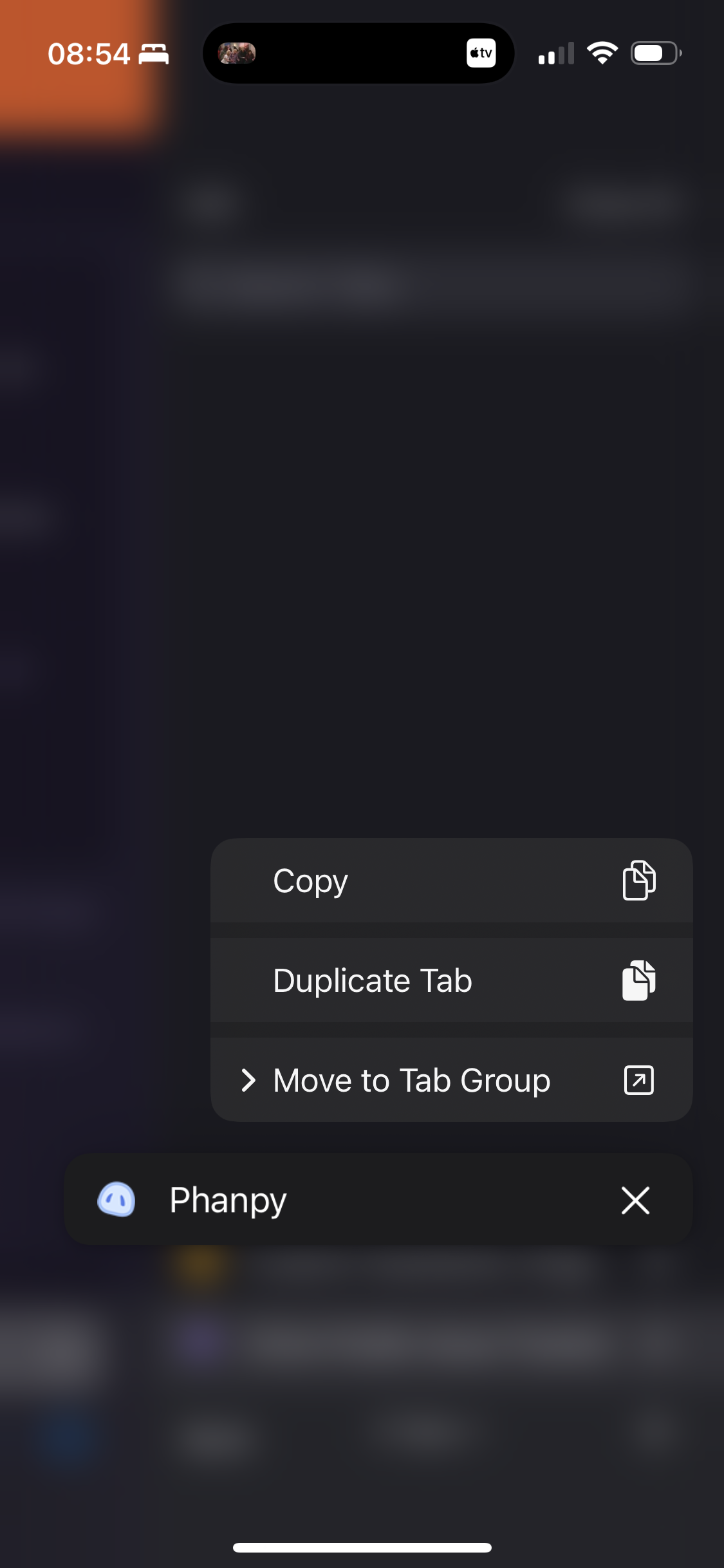The width and height of the screenshot is (724, 1568).
Task: Tap the cellular signal bars
Action: point(556,54)
